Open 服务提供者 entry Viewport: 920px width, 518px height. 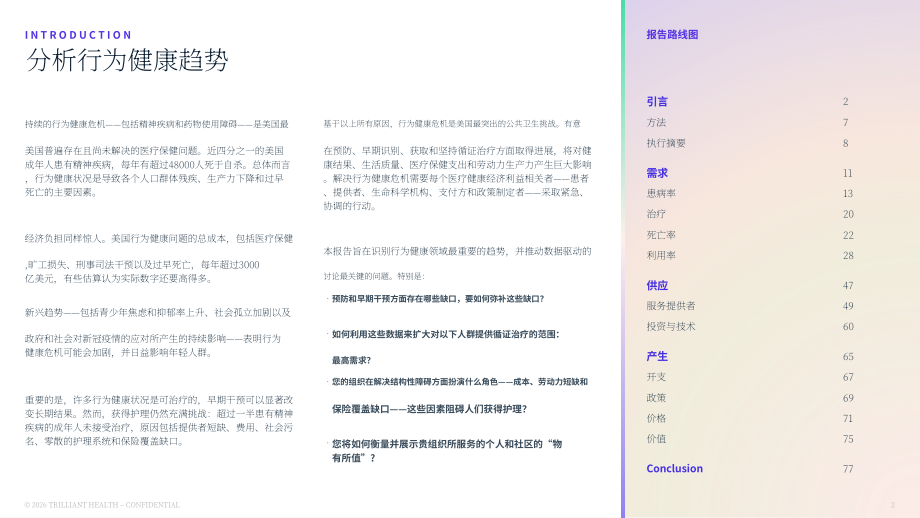click(x=671, y=306)
